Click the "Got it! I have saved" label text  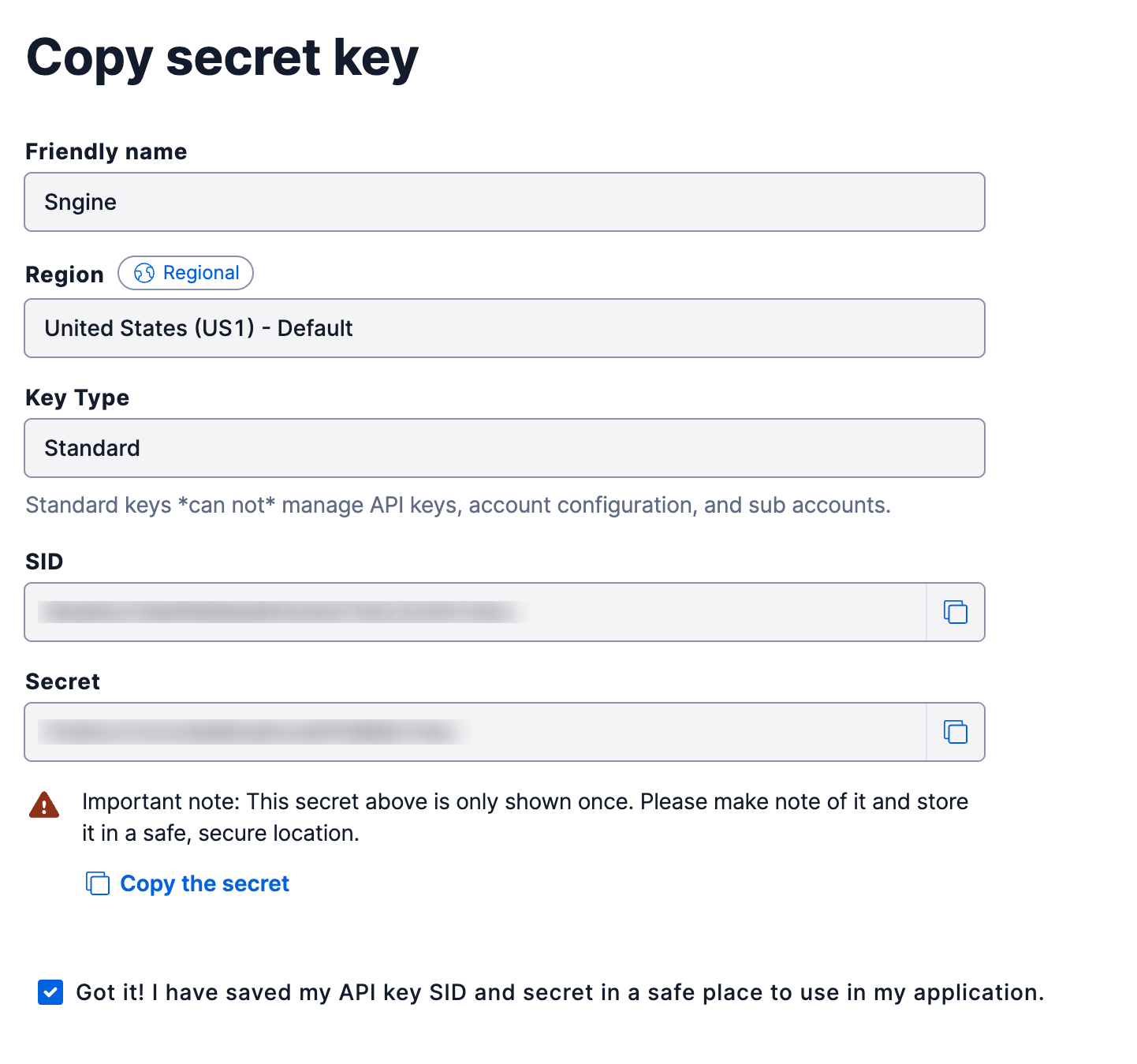[559, 992]
